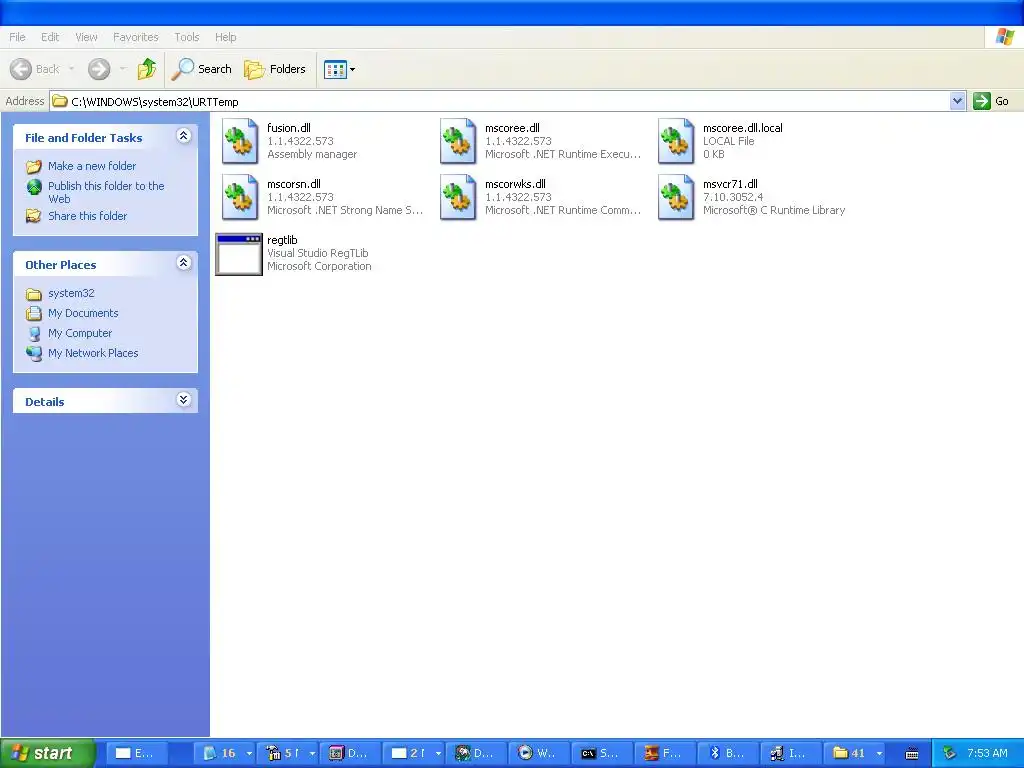Collapse the File and Folder Tasks panel
Screen dimensions: 1024x768
pyautogui.click(x=184, y=136)
